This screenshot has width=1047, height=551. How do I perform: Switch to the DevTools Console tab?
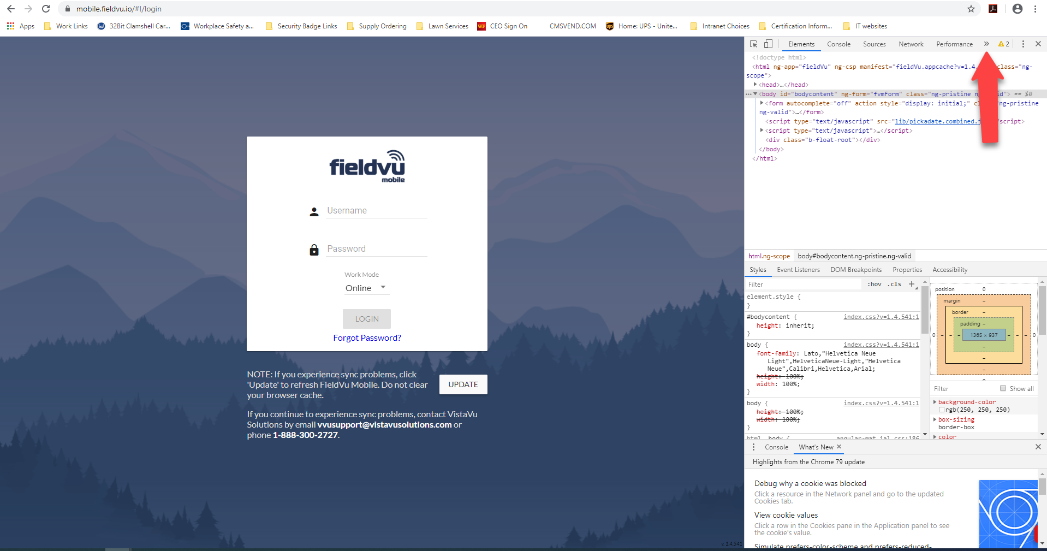coord(839,44)
